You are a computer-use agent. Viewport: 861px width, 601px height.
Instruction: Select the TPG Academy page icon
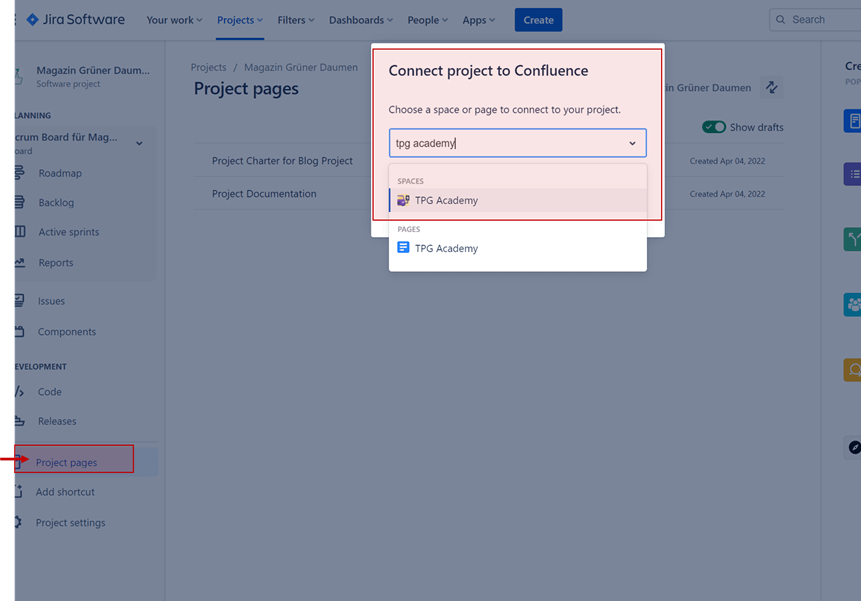pos(403,248)
